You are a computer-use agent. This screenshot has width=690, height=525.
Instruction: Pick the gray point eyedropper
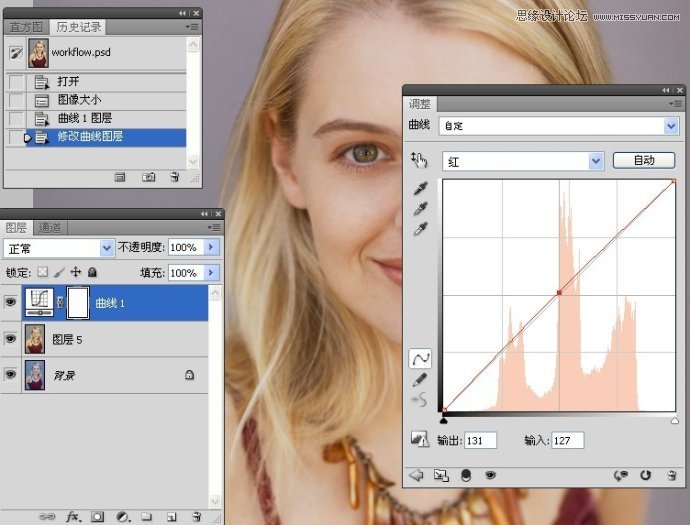pyautogui.click(x=420, y=209)
